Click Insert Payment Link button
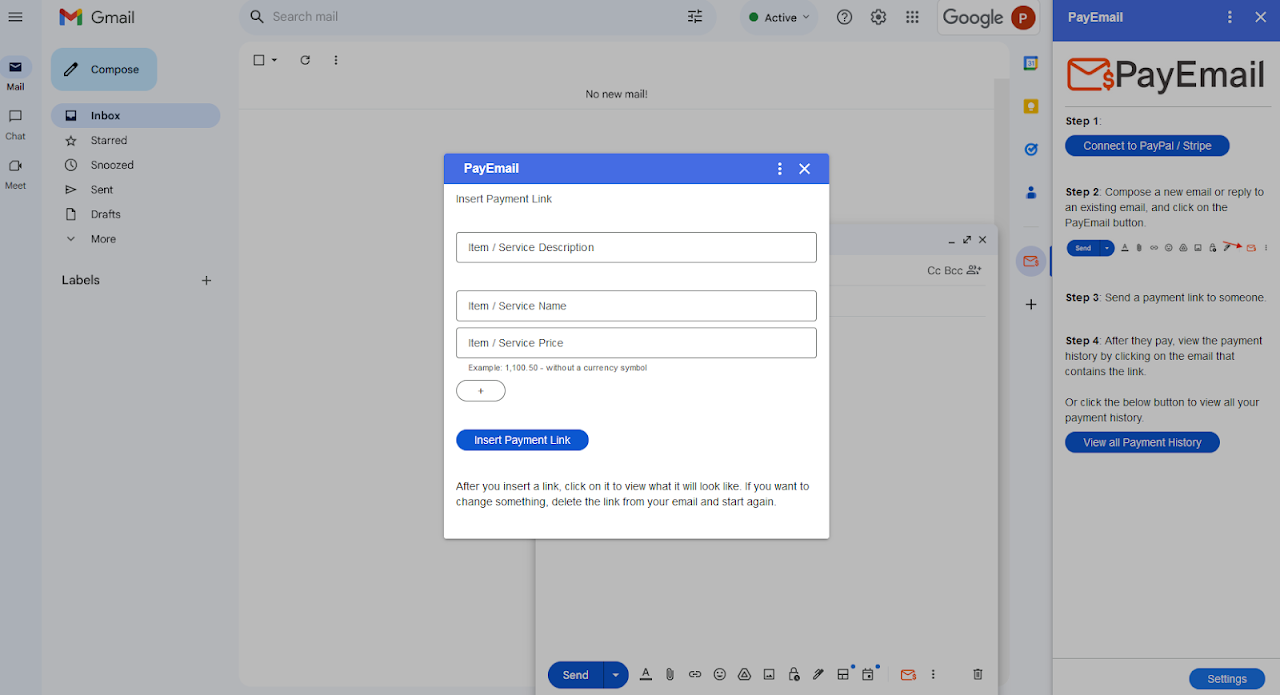The width and height of the screenshot is (1280, 695). coord(522,440)
